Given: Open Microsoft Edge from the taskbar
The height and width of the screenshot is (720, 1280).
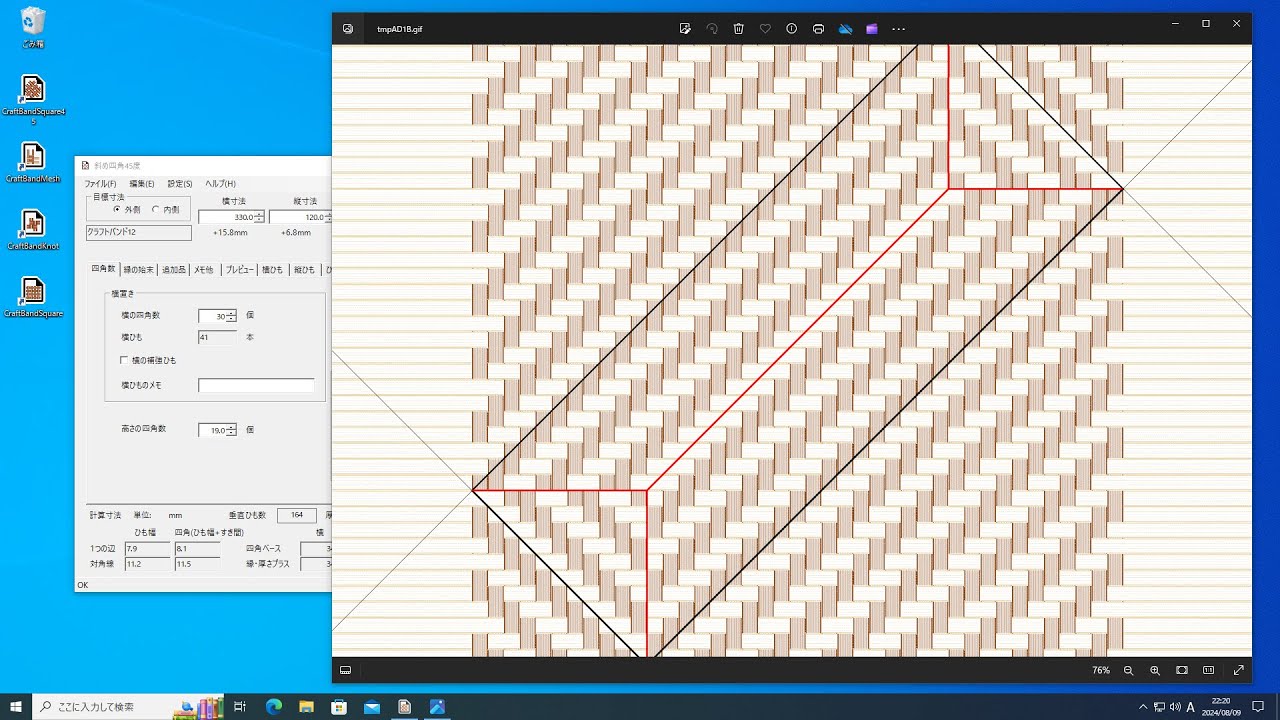Looking at the screenshot, I should 273,707.
